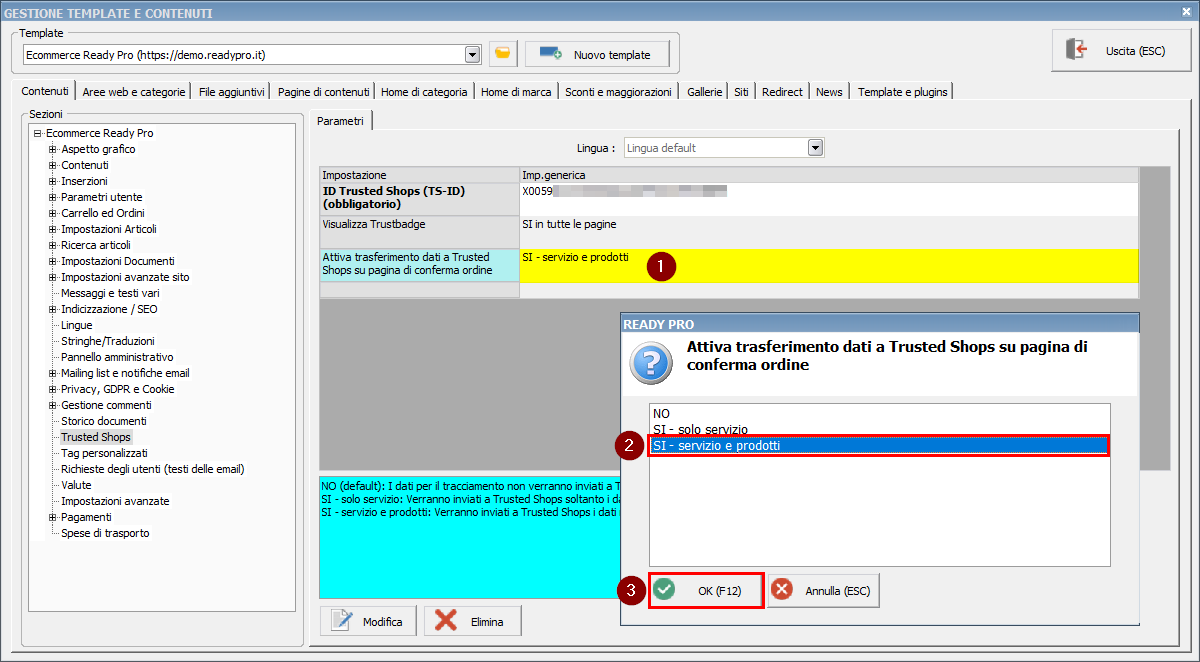This screenshot has width=1200, height=662.
Task: Expand the Ricerca articoli node
Action: (53, 245)
